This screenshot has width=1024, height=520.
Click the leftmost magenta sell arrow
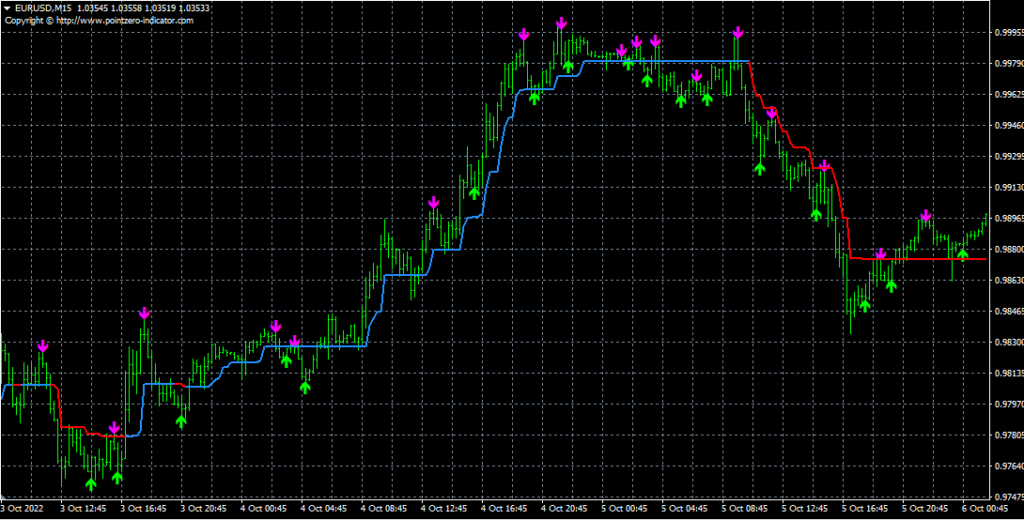point(42,346)
